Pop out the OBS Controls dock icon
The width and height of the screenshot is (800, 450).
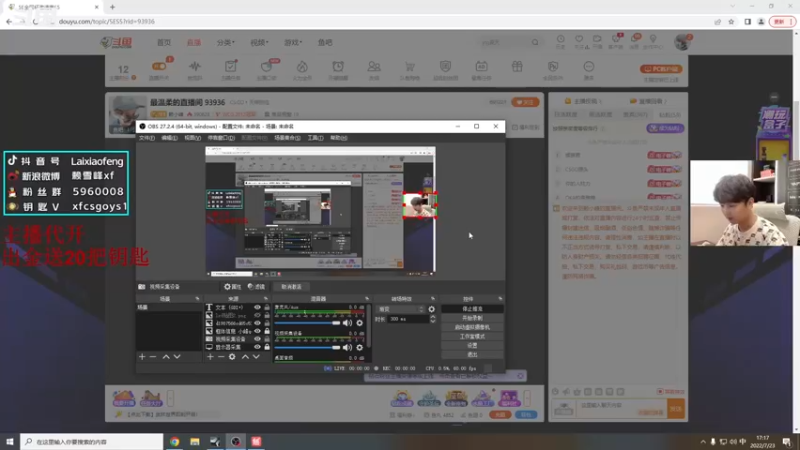[500, 299]
